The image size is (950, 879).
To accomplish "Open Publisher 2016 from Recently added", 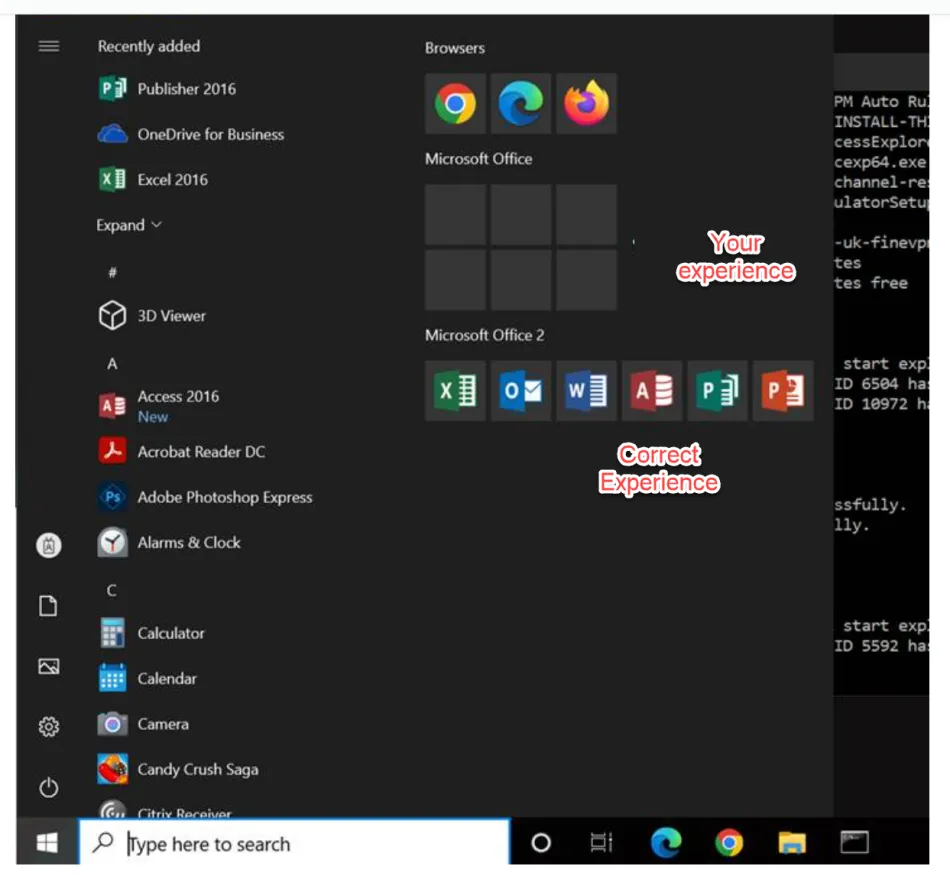I will coord(186,89).
